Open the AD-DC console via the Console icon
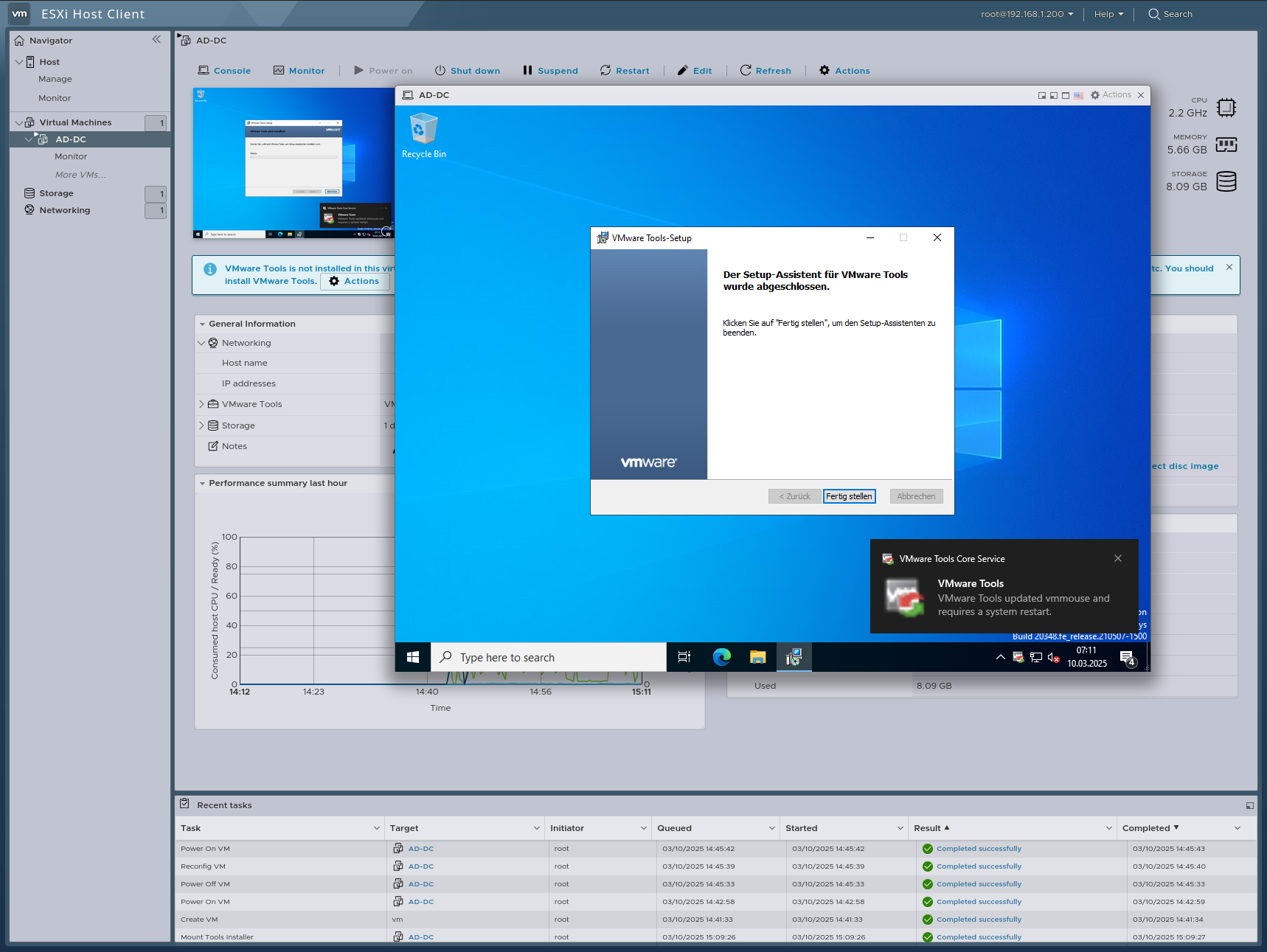1267x952 pixels. click(x=223, y=70)
